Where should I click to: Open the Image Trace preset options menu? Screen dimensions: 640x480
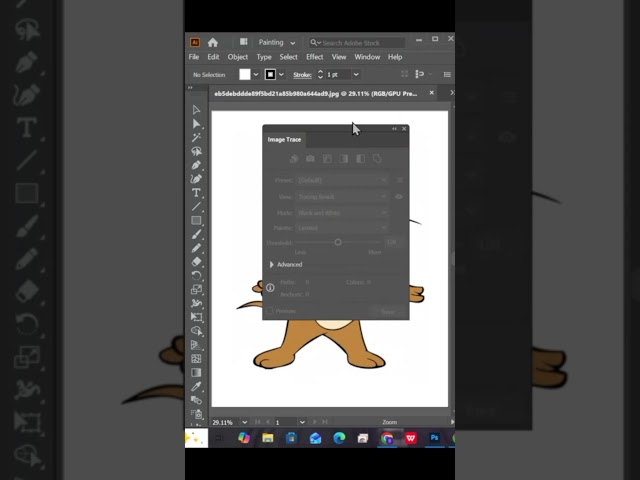(400, 180)
